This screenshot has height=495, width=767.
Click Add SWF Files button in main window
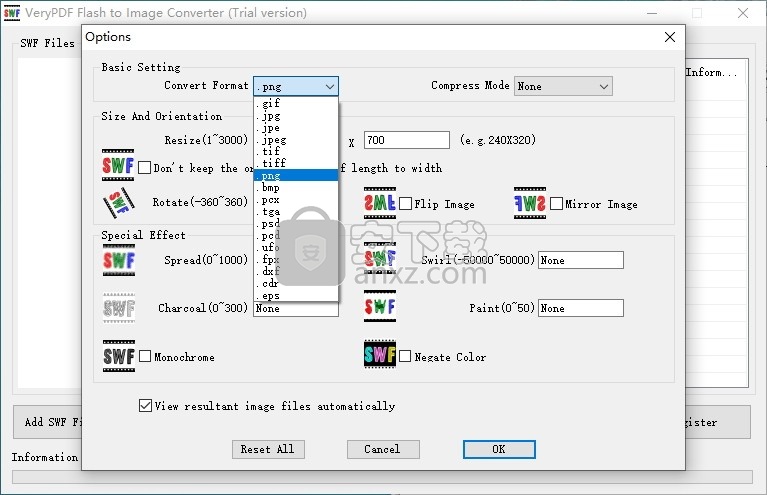click(x=47, y=422)
